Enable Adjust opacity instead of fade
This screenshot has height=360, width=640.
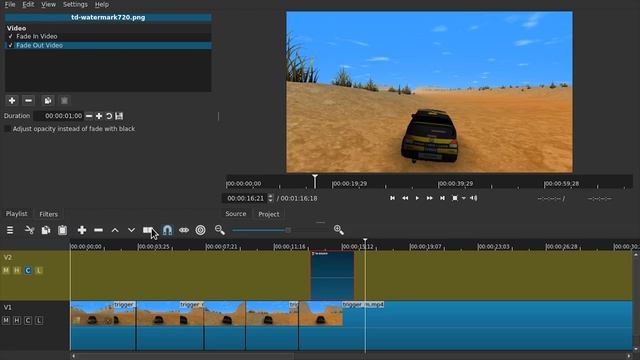point(7,129)
